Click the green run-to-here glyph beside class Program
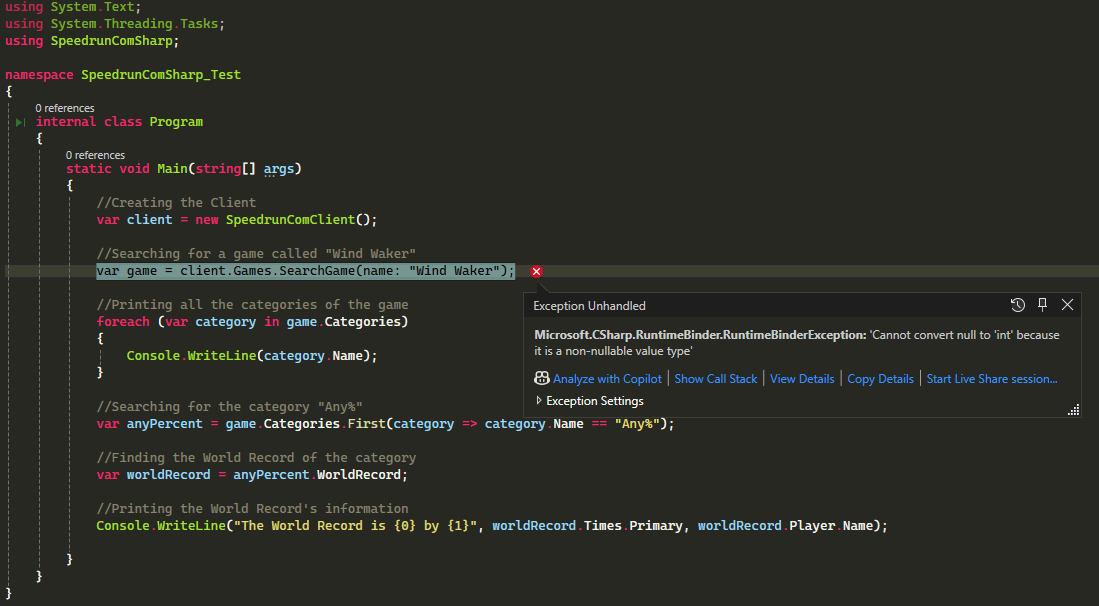The width and height of the screenshot is (1099, 606). click(20, 122)
